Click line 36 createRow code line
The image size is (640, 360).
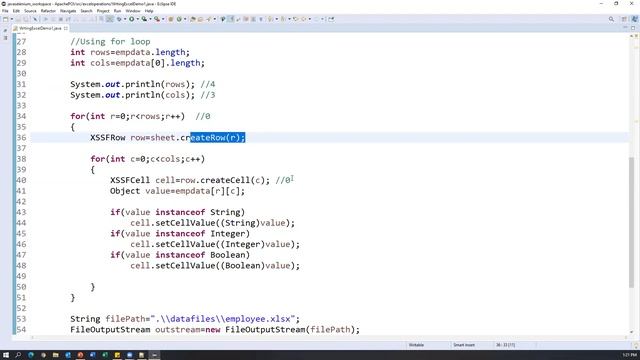click(x=167, y=138)
